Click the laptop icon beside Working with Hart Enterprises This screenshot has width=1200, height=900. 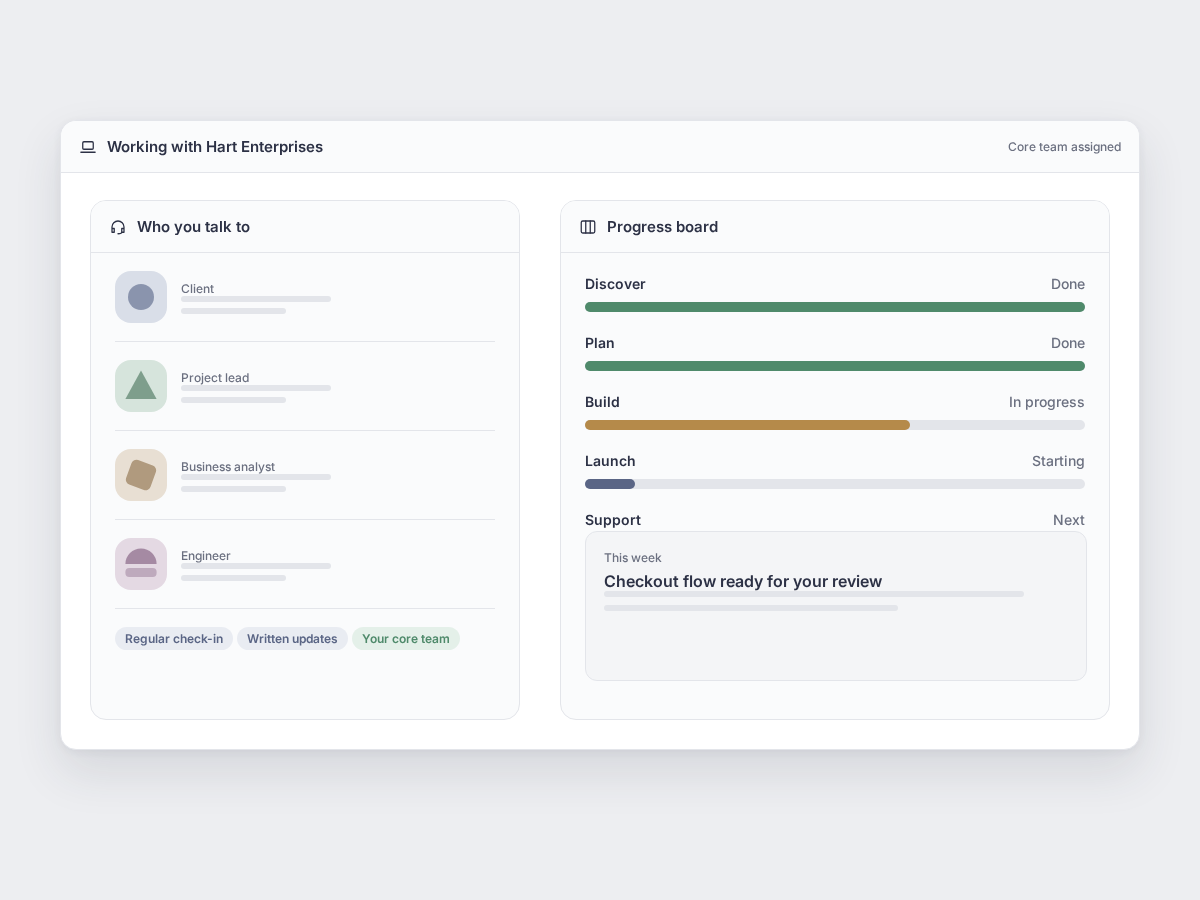click(x=88, y=147)
